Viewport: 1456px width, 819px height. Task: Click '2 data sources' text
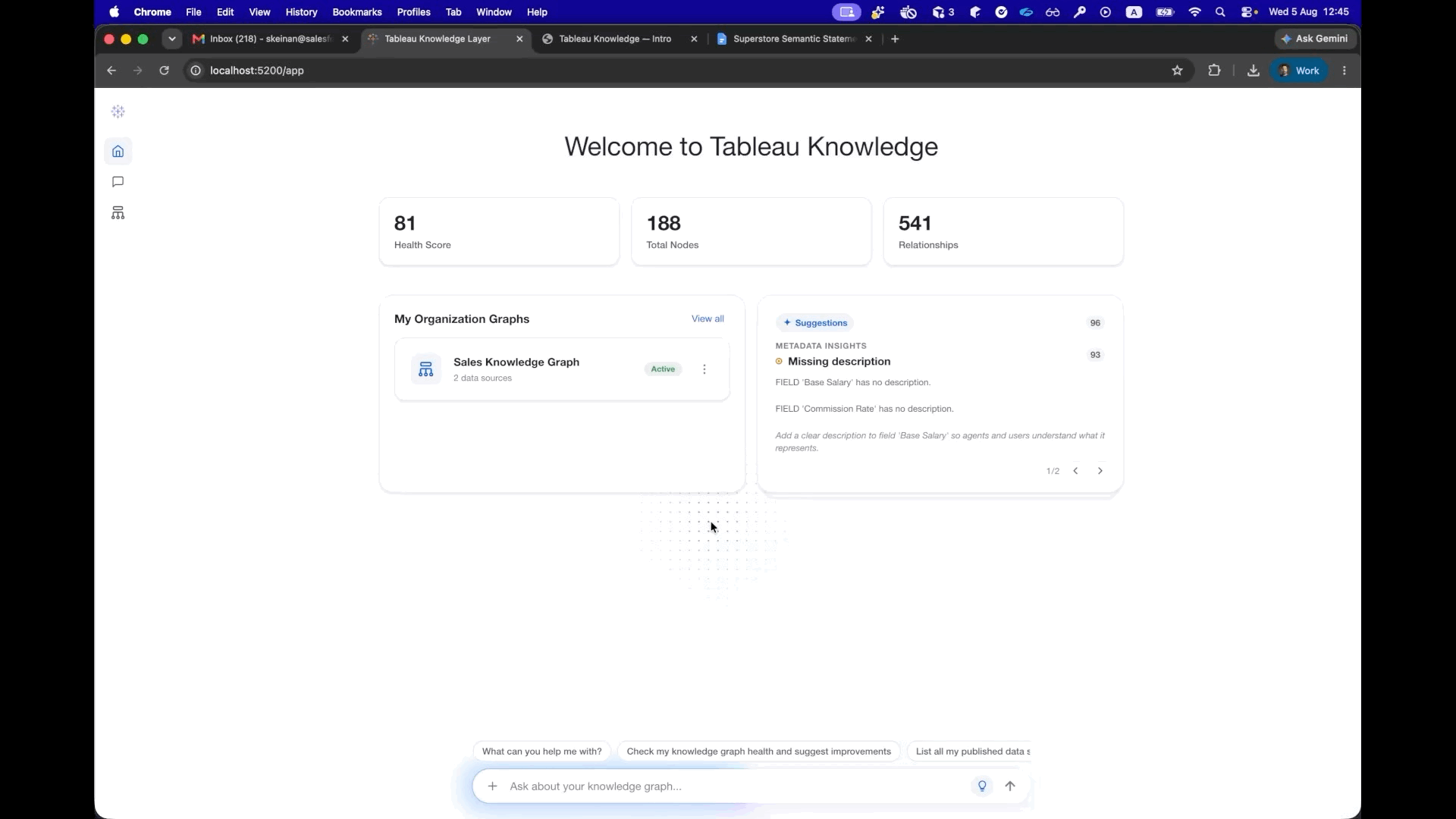[482, 378]
